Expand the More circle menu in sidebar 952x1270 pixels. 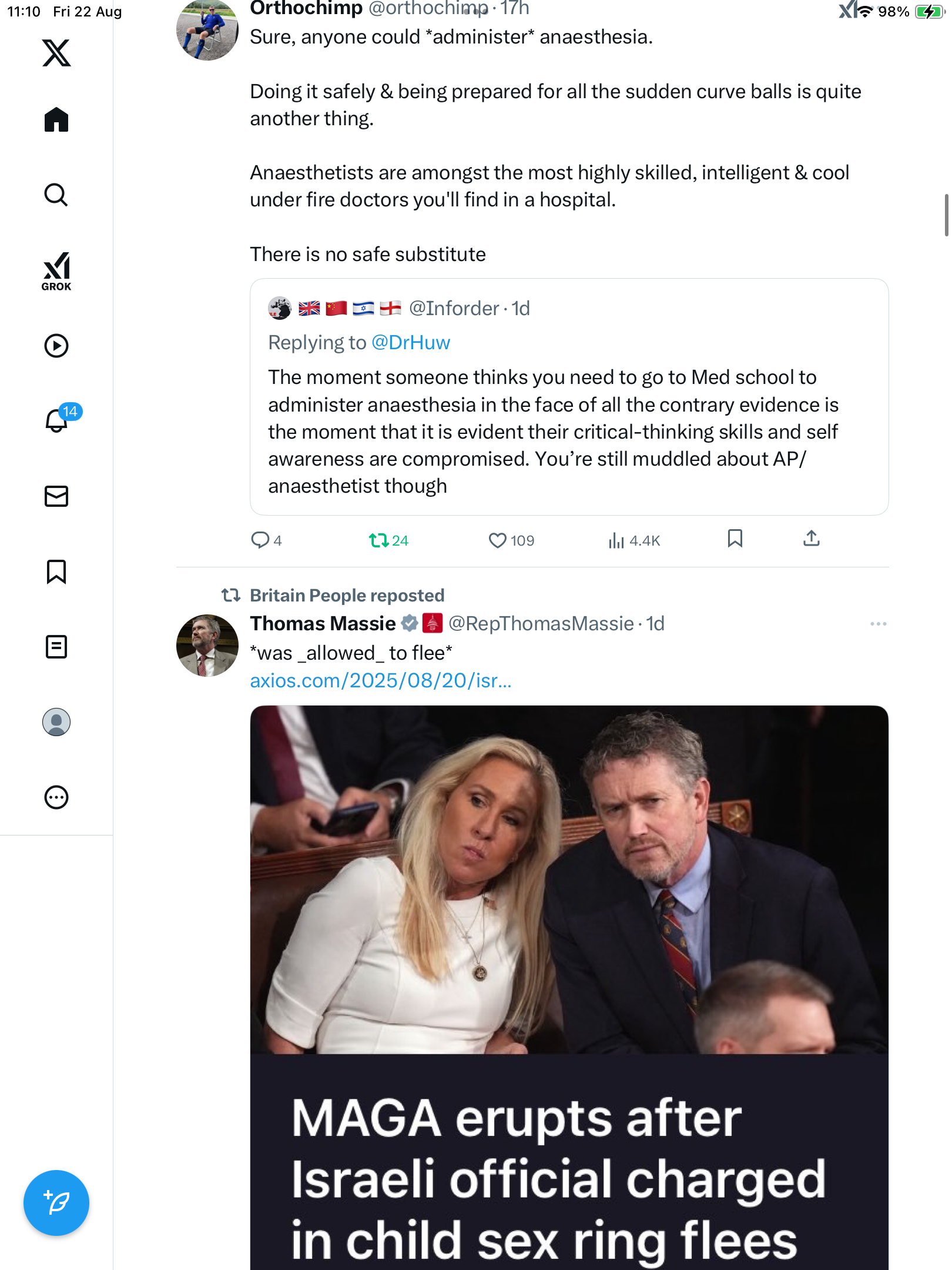56,797
